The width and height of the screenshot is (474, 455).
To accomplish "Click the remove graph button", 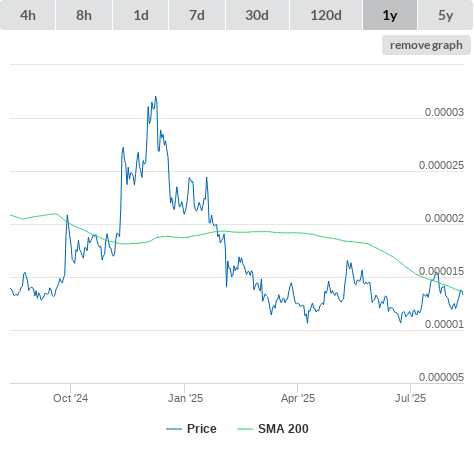I will 426,45.
